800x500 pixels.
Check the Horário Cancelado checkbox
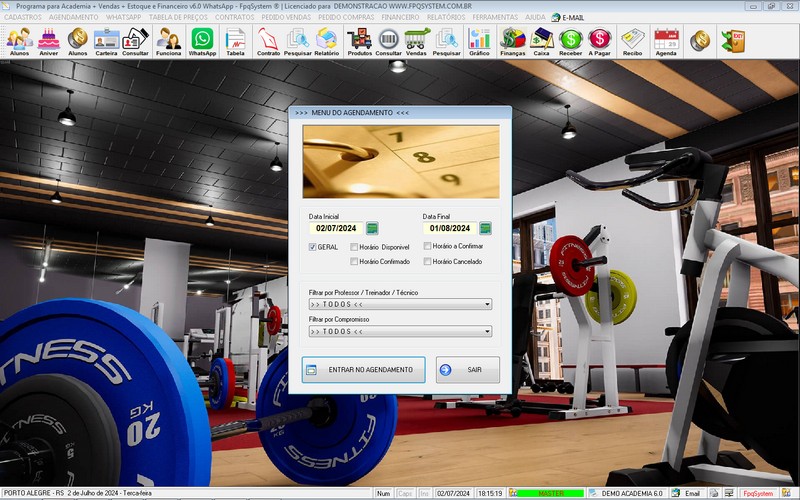point(427,261)
